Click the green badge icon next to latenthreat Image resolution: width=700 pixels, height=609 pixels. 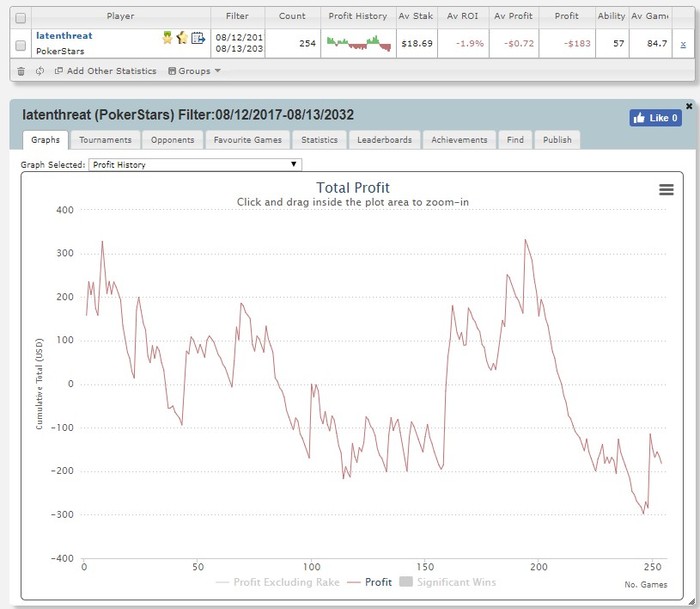point(167,38)
